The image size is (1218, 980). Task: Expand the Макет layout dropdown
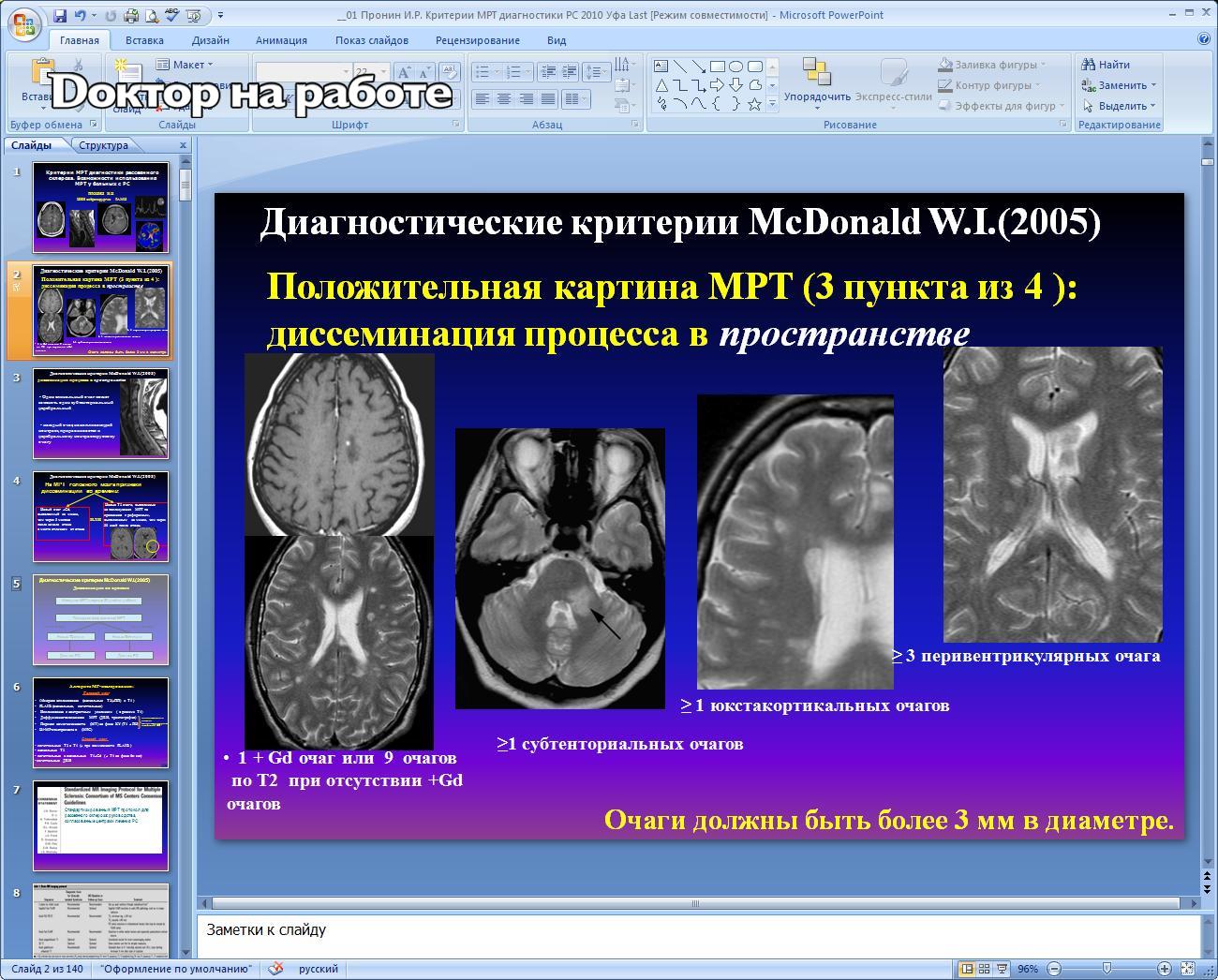pyautogui.click(x=184, y=65)
